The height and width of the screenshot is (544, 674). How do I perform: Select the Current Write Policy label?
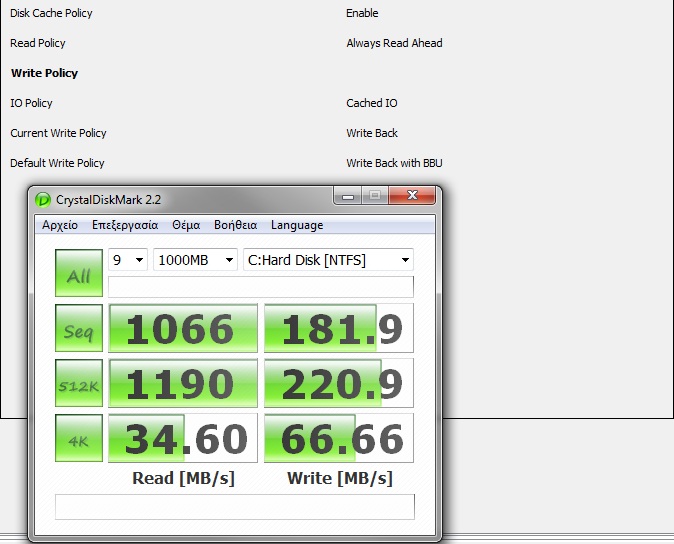pos(58,133)
